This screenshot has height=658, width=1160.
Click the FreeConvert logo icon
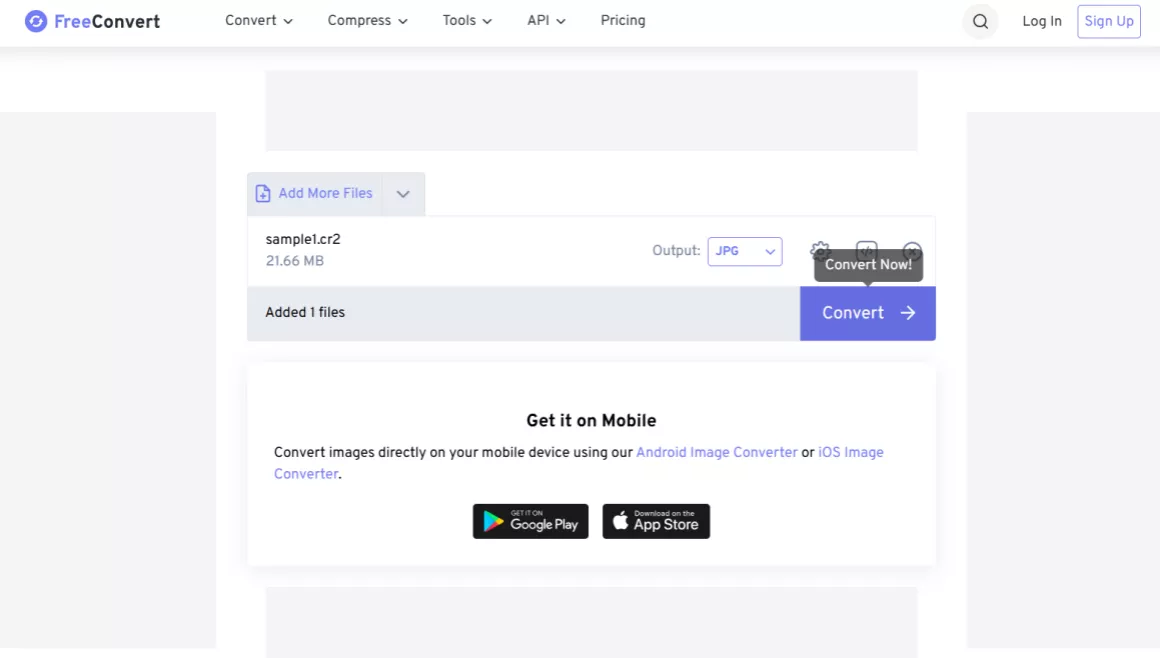click(x=36, y=21)
